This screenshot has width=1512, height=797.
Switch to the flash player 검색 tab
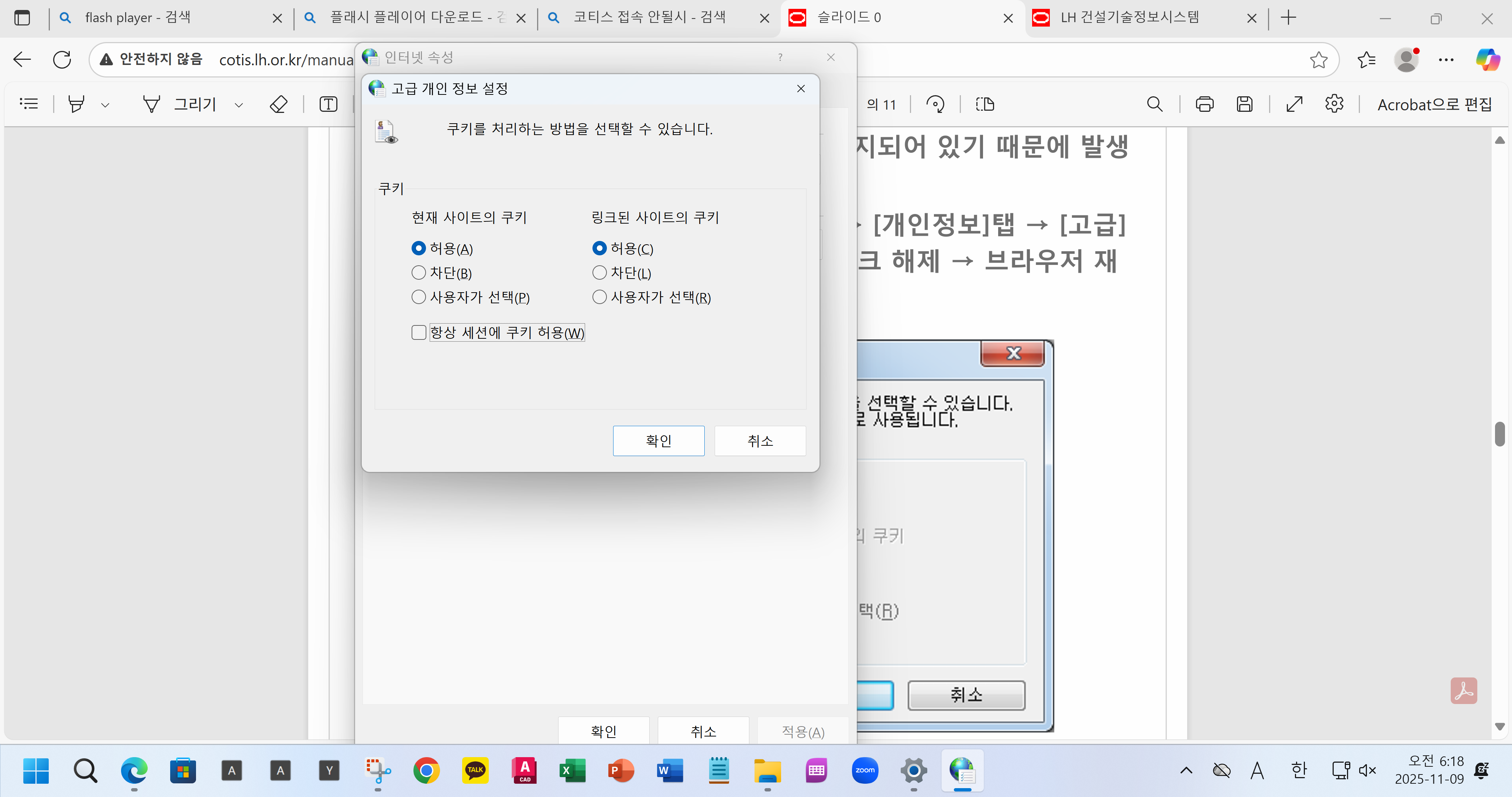tap(138, 18)
